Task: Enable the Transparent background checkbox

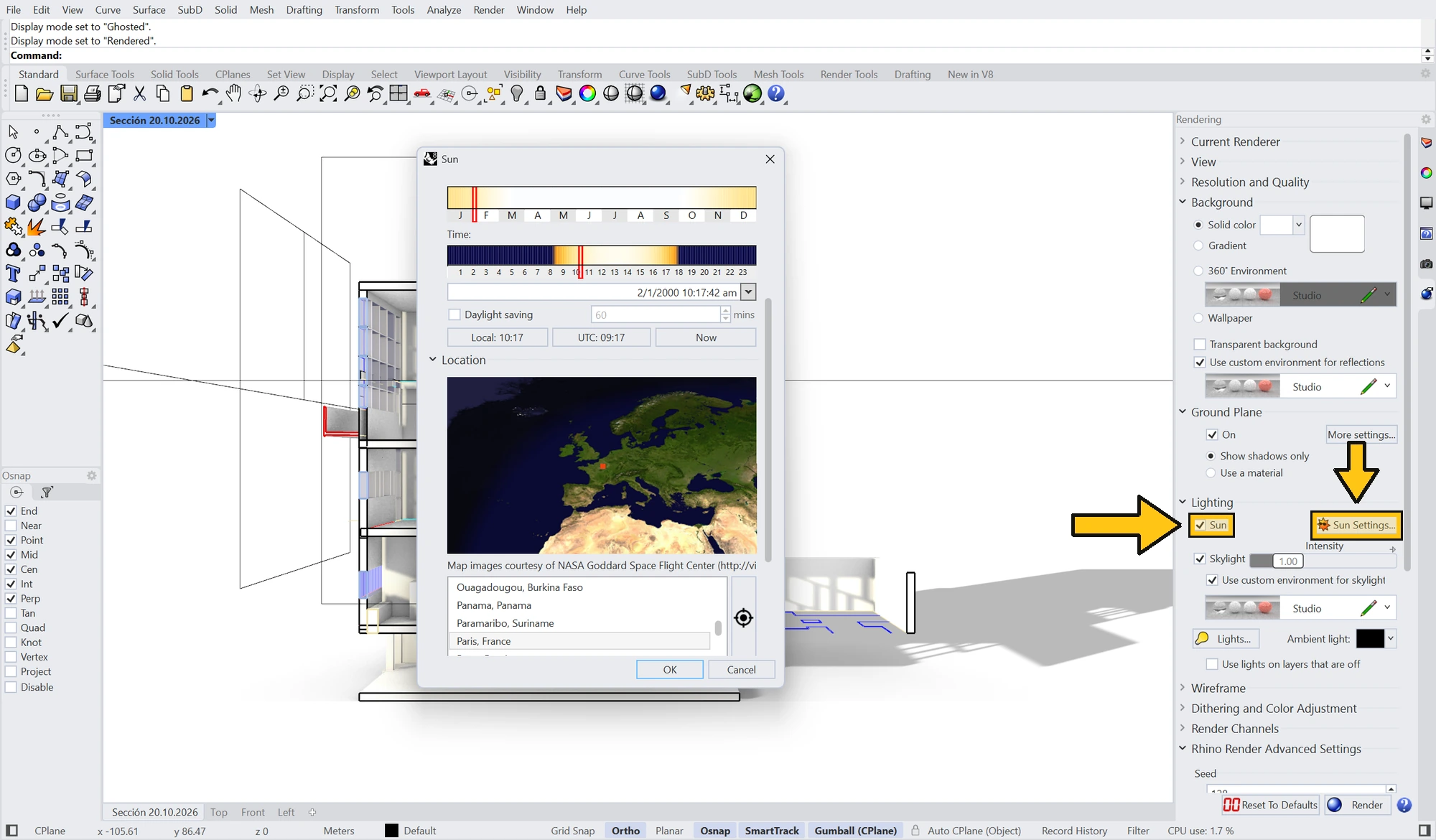Action: 1200,345
